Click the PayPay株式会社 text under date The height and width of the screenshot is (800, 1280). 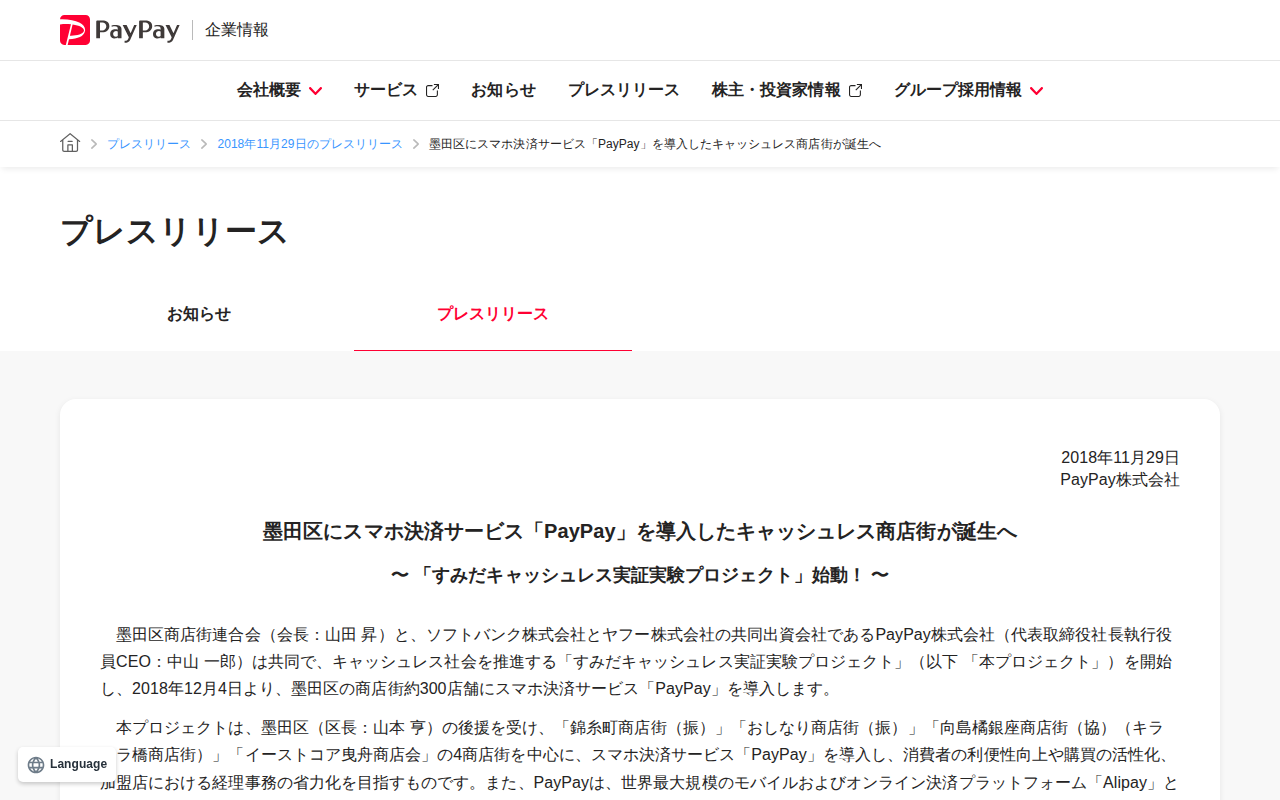point(1120,480)
